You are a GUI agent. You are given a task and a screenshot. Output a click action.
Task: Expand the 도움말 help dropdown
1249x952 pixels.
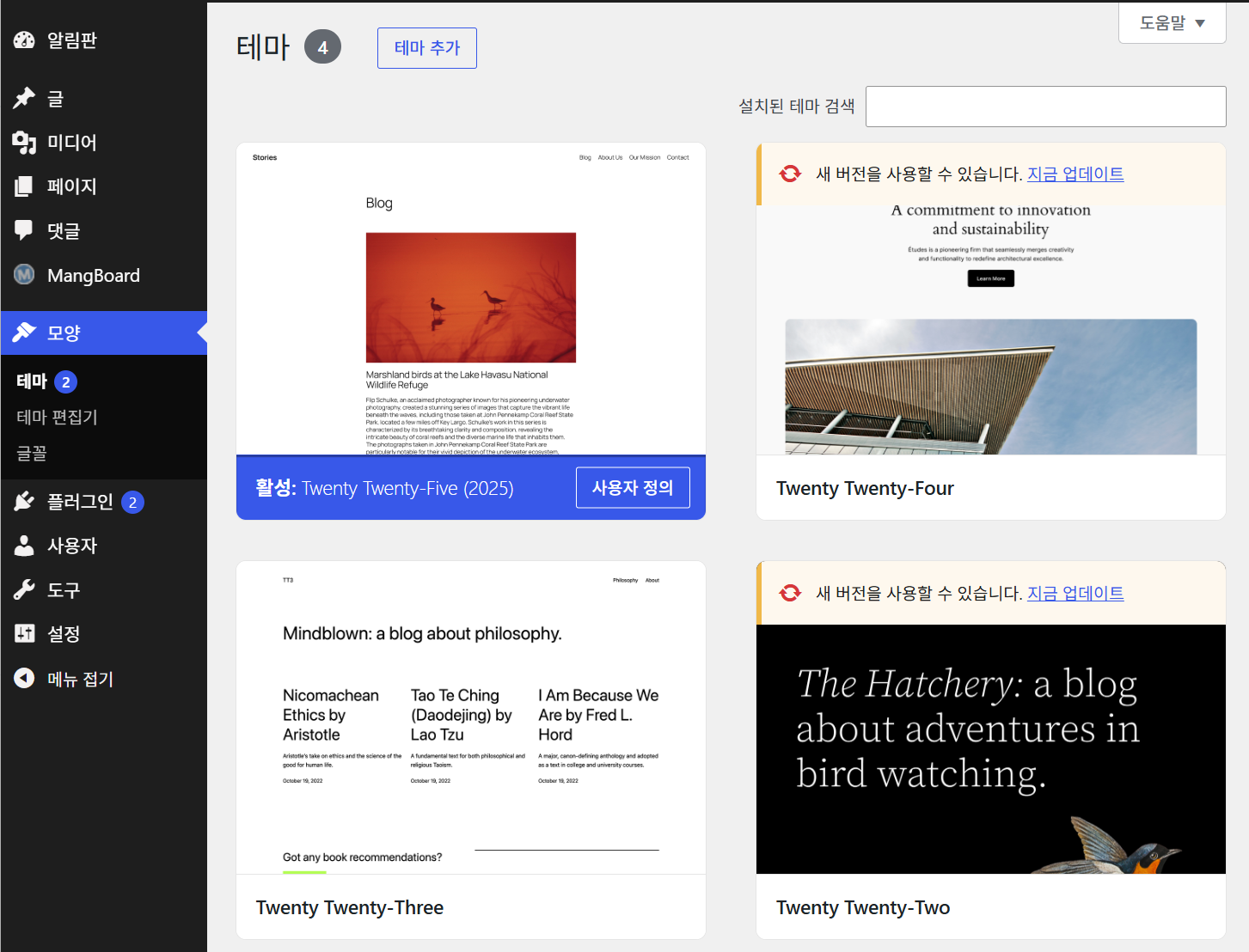(1172, 23)
